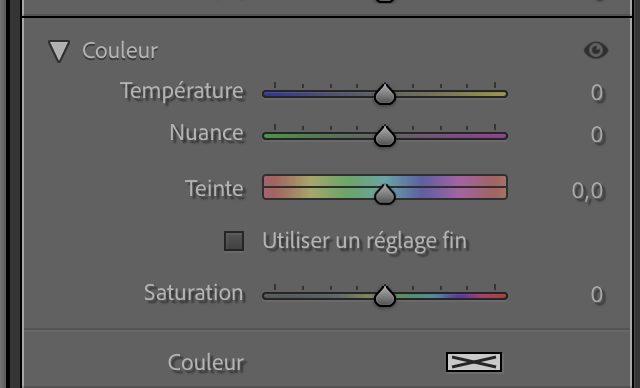The width and height of the screenshot is (640, 388).
Task: Toggle the Couleur panel eye visibility icon
Action: 596,50
